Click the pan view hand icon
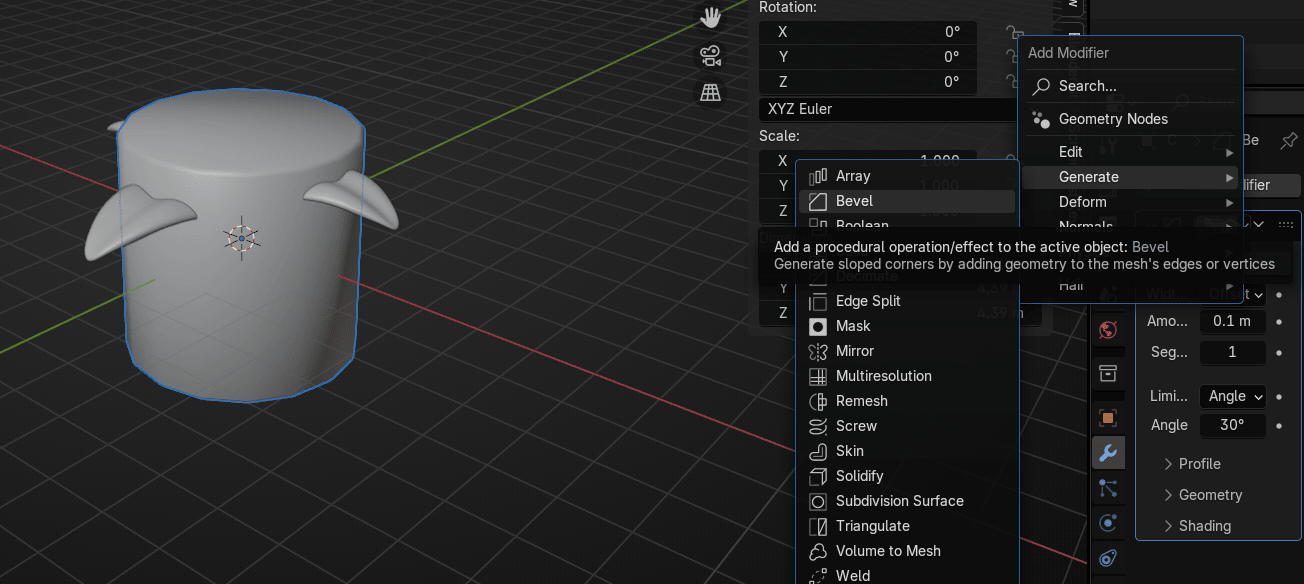The image size is (1304, 584). click(710, 17)
